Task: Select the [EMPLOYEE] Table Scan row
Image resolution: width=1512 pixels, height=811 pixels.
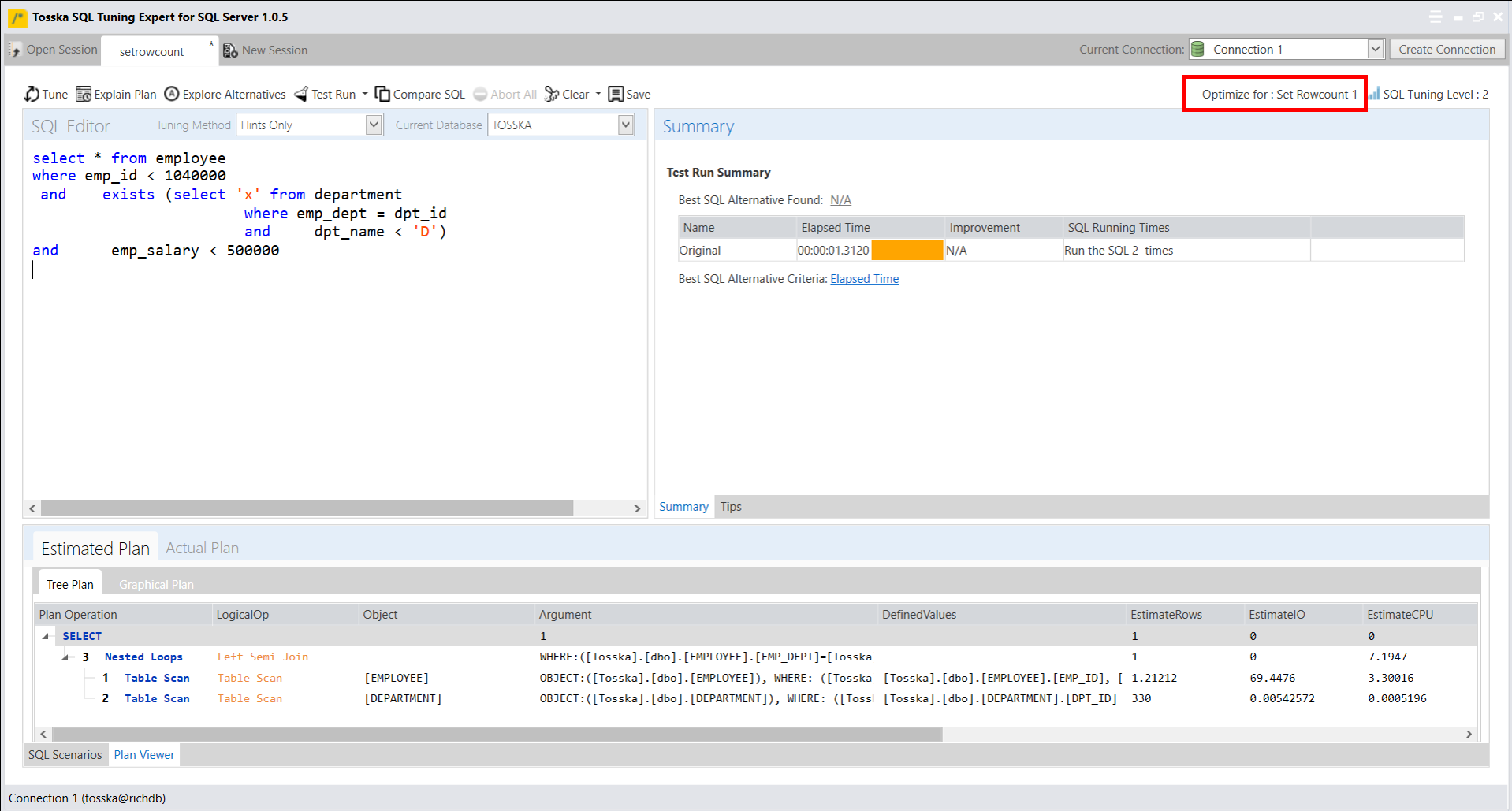Action: pos(757,678)
